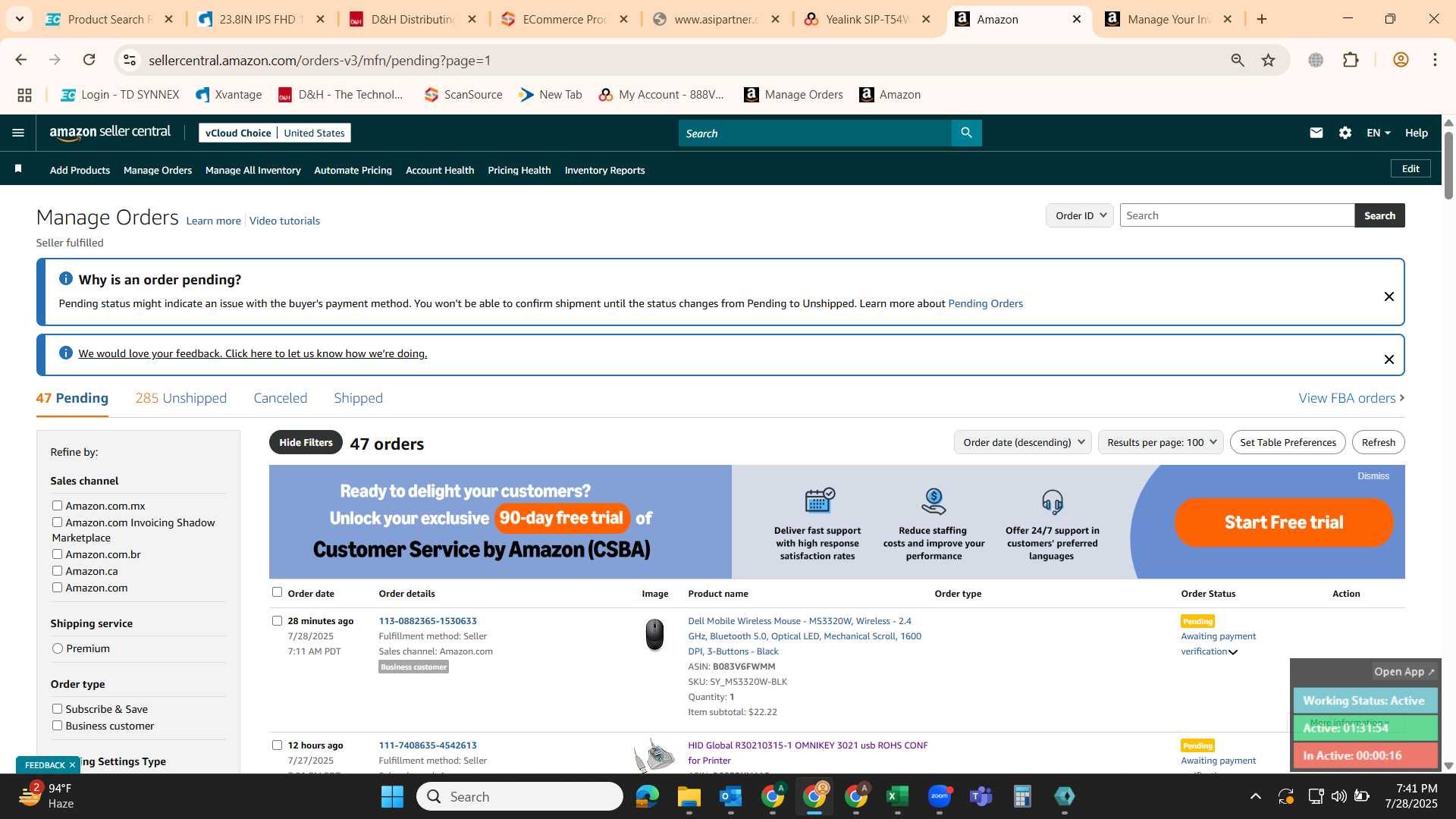This screenshot has height=819, width=1456.
Task: Open Microsoft Teams from taskbar
Action: pos(981,796)
